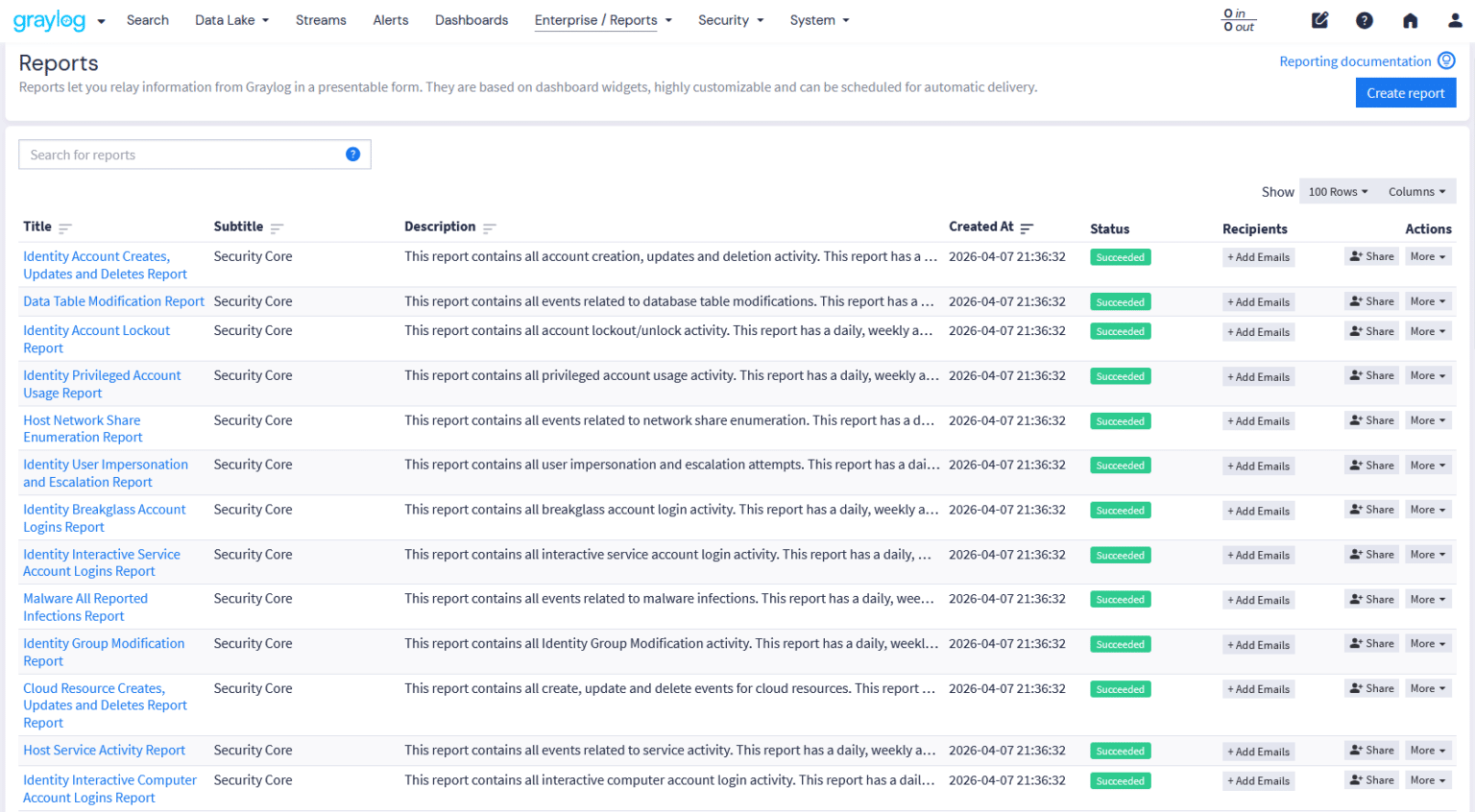Screen dimensions: 1475x812
Task: Open the user profile icon
Action: [x=1455, y=20]
